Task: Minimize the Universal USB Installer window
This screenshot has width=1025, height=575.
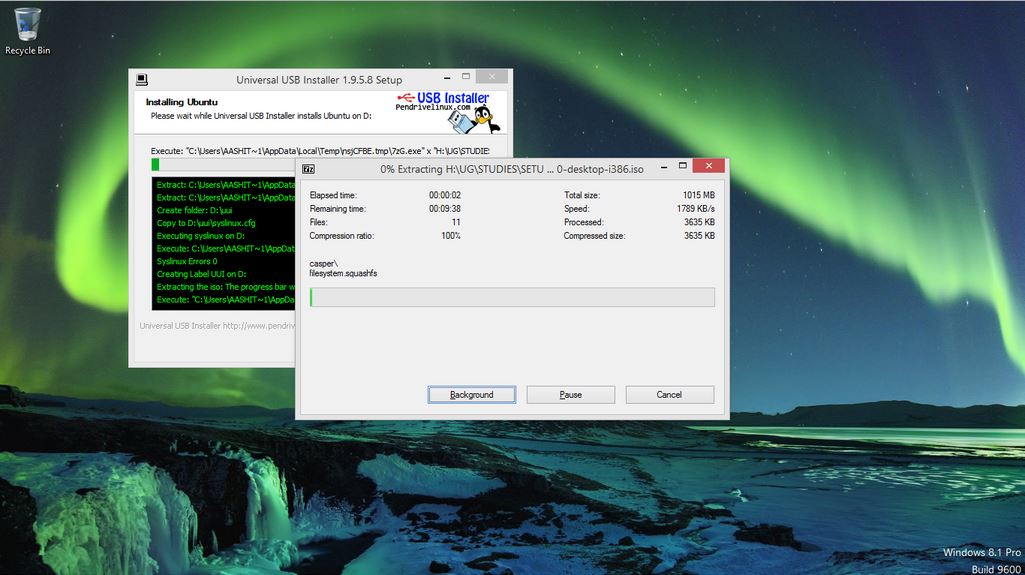Action: click(447, 78)
